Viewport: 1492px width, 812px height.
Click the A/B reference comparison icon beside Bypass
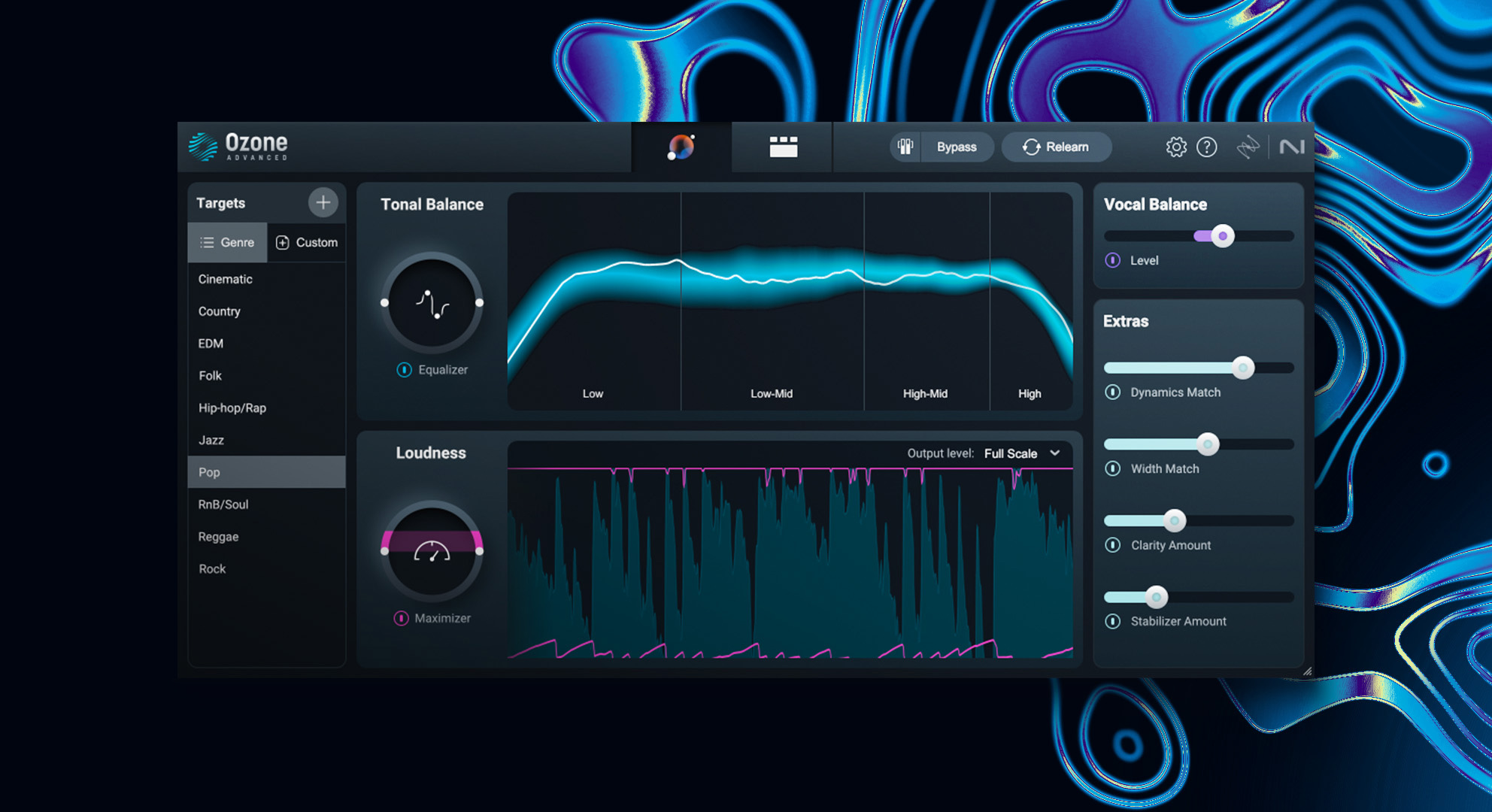click(905, 147)
